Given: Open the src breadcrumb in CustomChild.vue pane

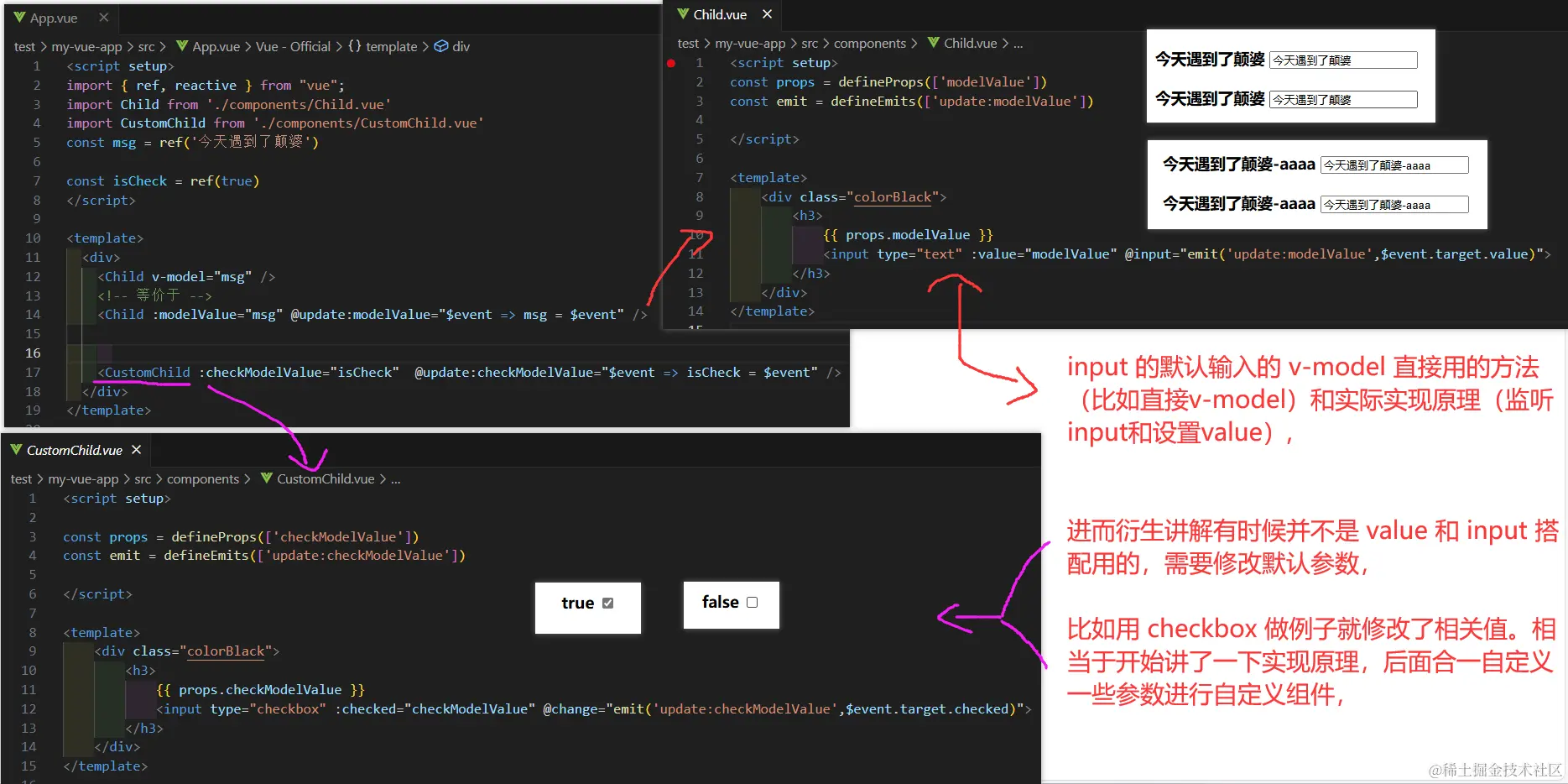Looking at the screenshot, I should [143, 478].
